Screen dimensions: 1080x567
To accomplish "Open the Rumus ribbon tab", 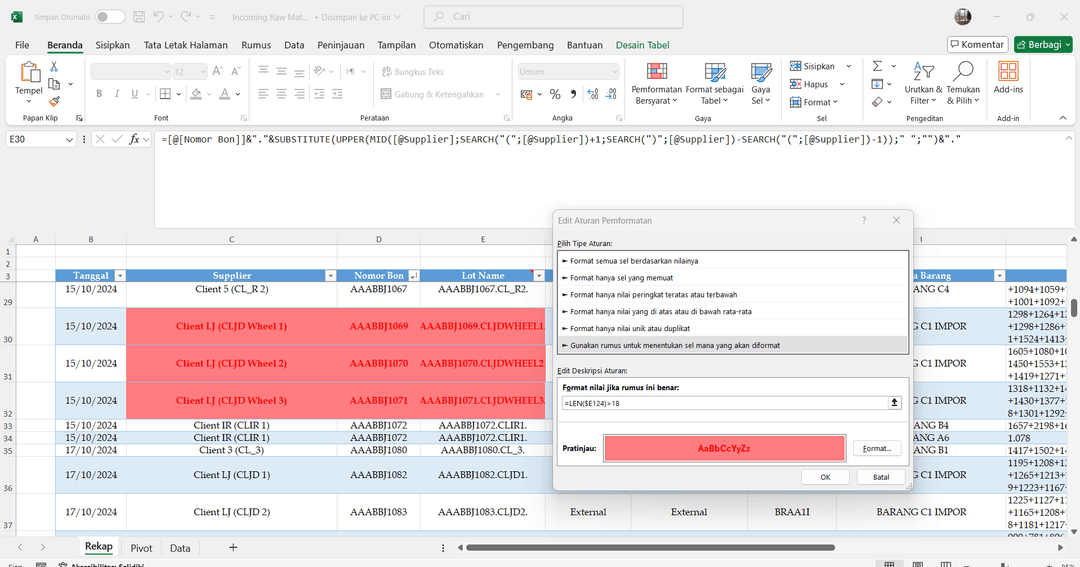I will pyautogui.click(x=256, y=45).
